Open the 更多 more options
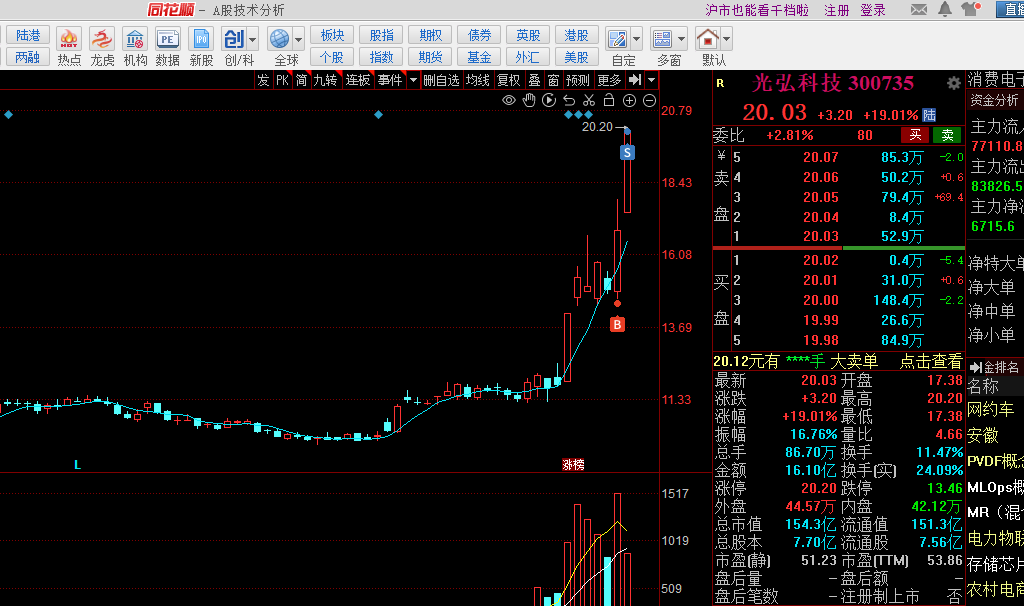The height and width of the screenshot is (606, 1024). point(609,80)
